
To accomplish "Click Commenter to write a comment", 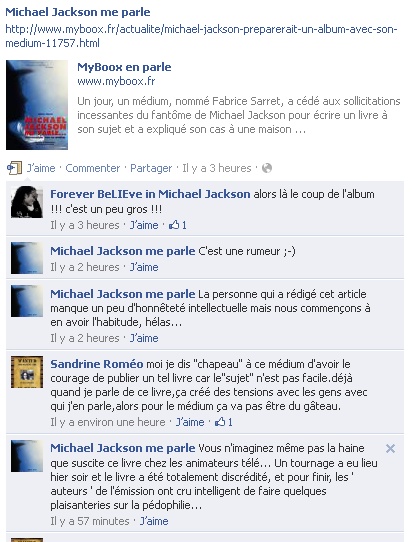I will tap(93, 168).
